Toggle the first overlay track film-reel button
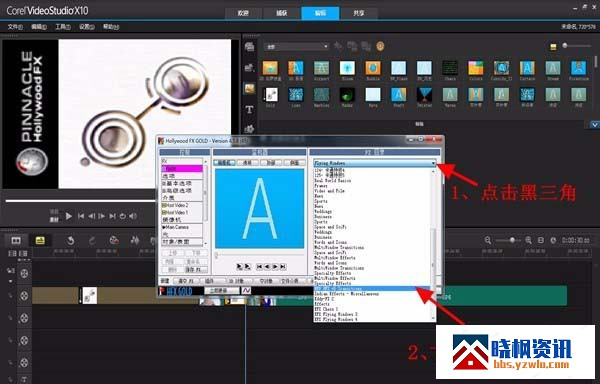Screen dimensions: 600x384 (24, 296)
